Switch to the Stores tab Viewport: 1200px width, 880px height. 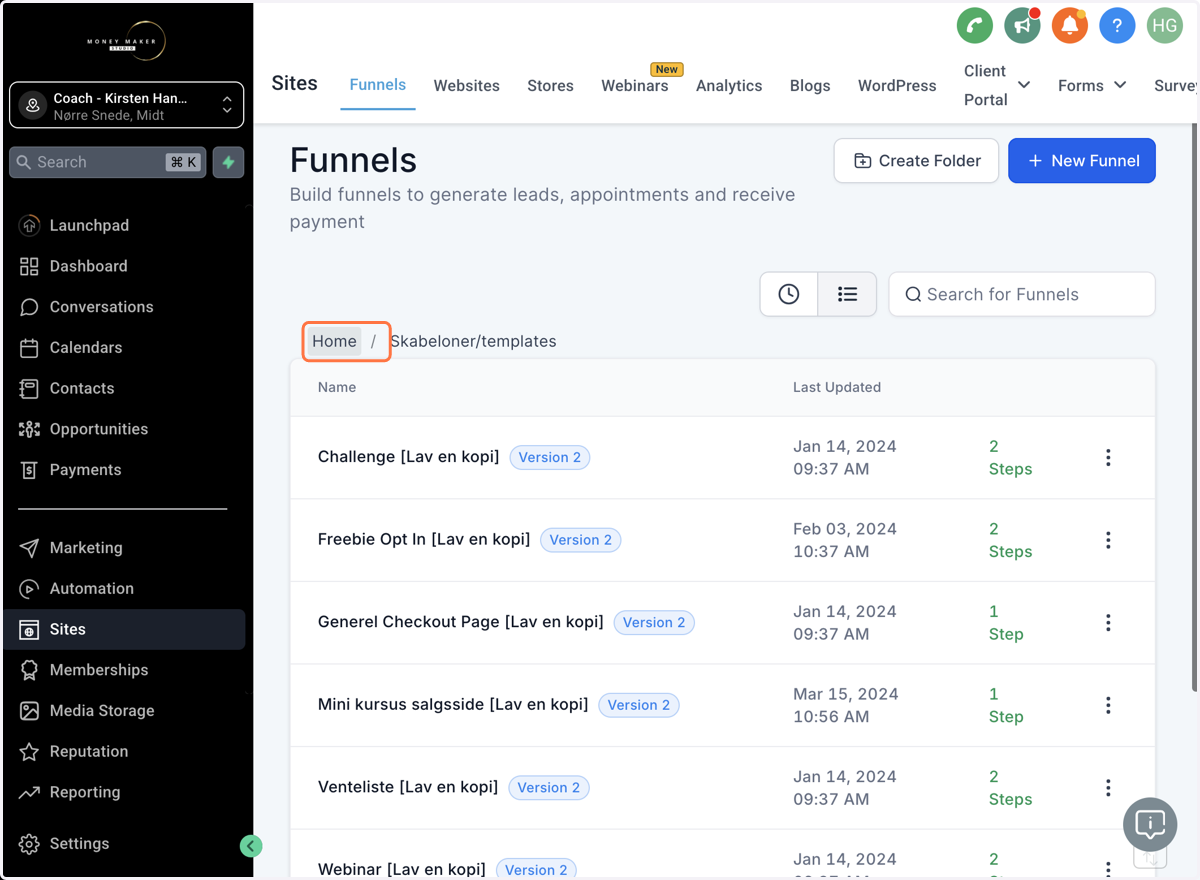(x=551, y=86)
